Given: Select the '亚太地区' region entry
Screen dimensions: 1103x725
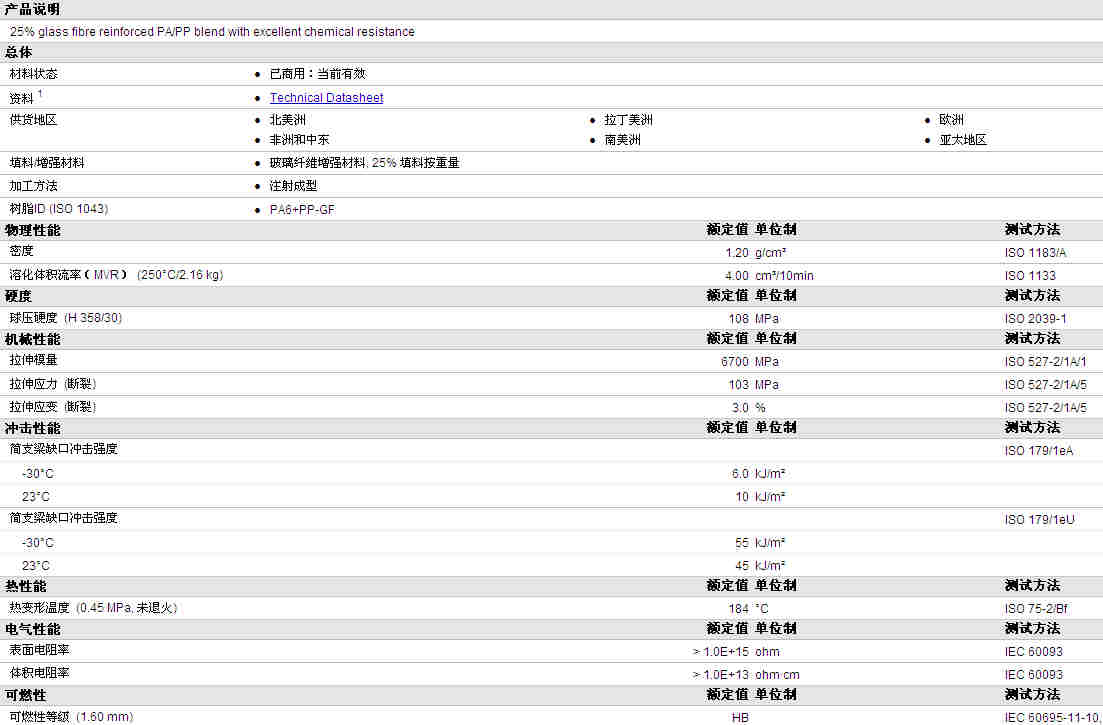Looking at the screenshot, I should click(x=962, y=140).
